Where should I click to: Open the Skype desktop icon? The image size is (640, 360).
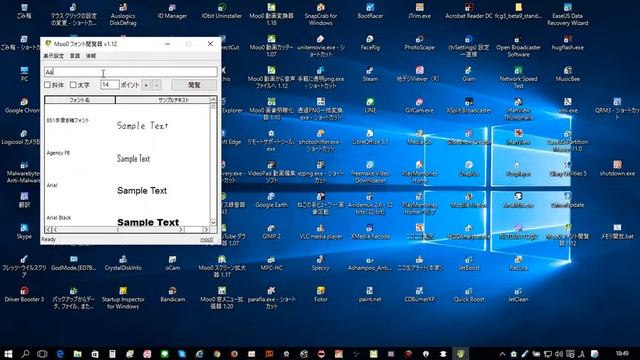(24, 232)
